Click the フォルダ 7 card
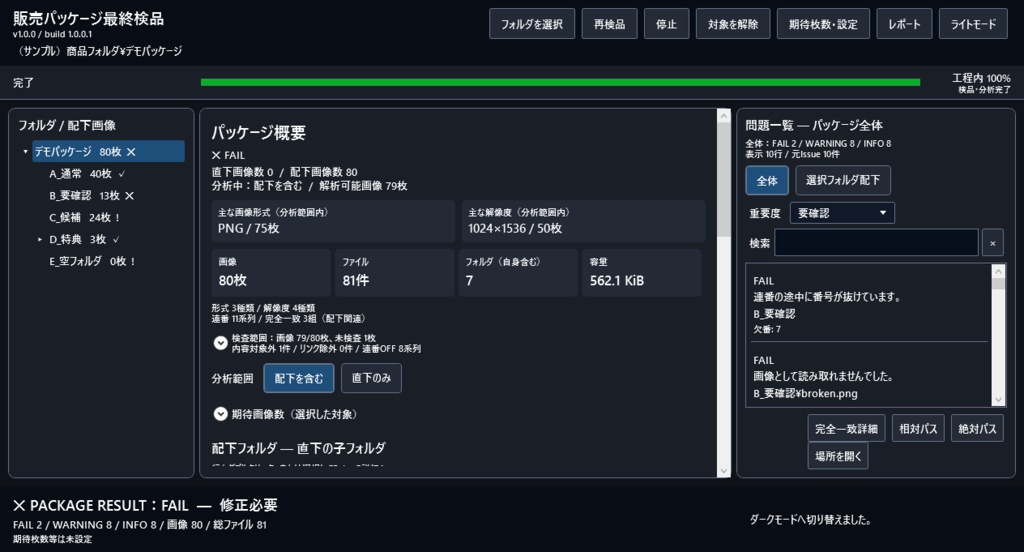This screenshot has width=1024, height=552. 518,272
